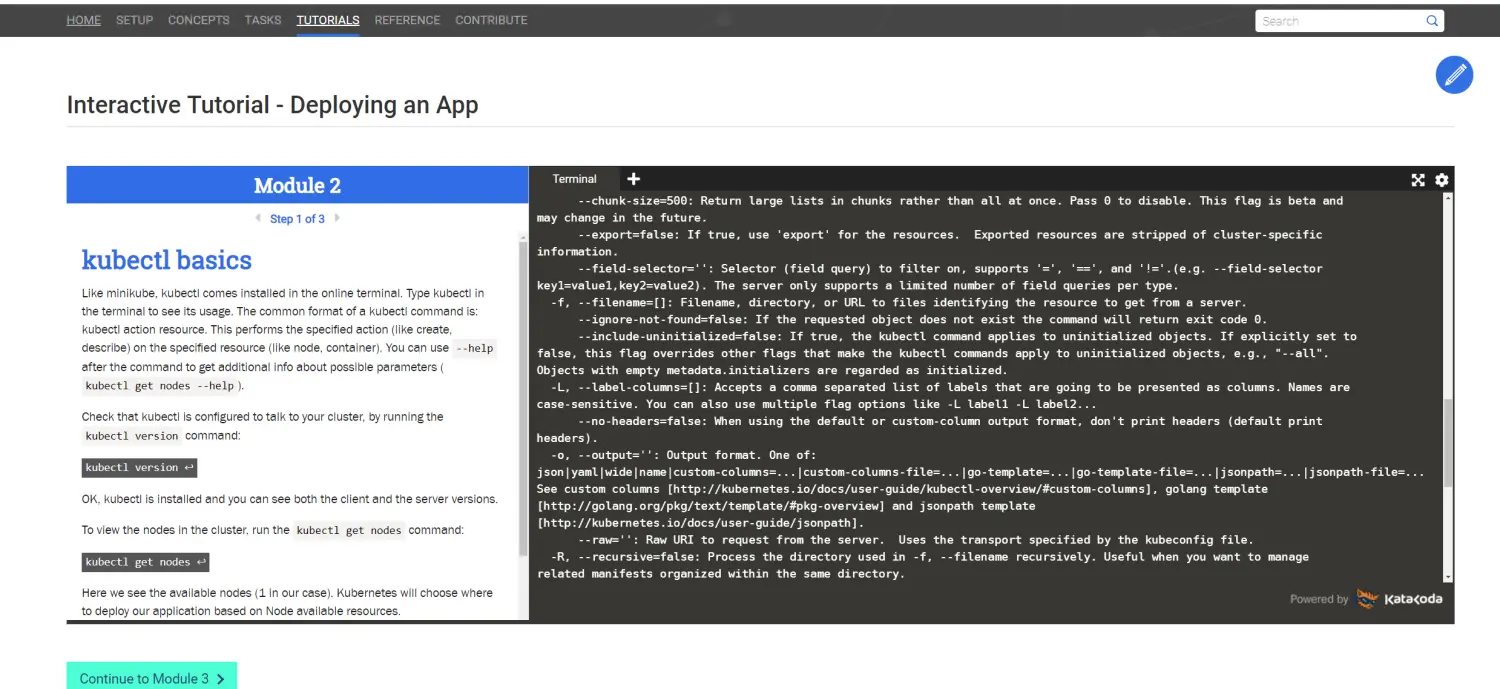Screen dimensions: 1500x689
Task: Click the '-o, --output' line in terminal
Action: point(686,455)
